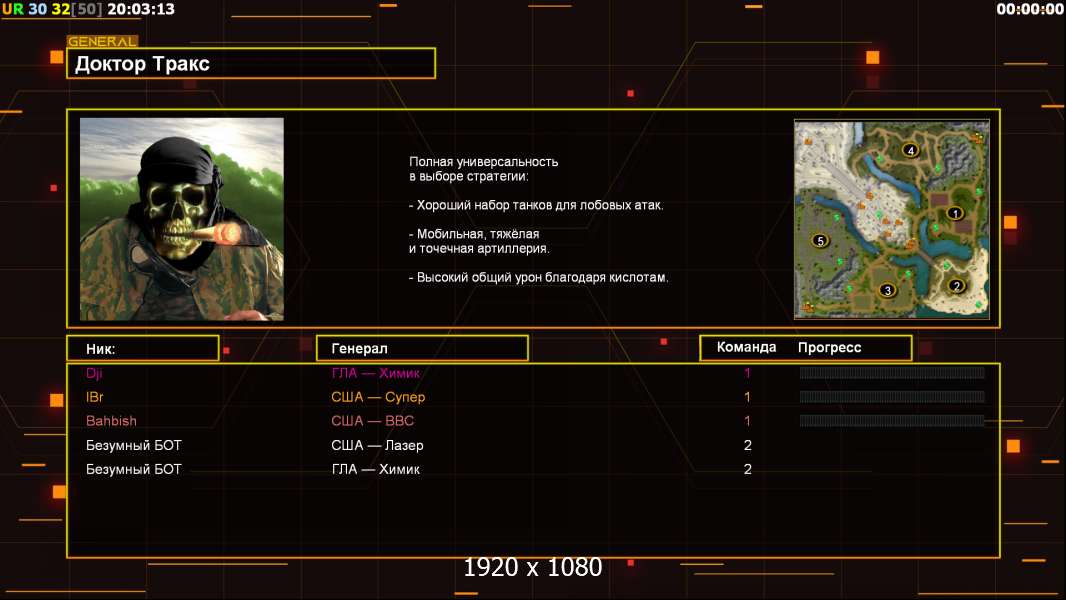
Task: Click the 00:00:00 timer in corner
Action: (x=1030, y=9)
